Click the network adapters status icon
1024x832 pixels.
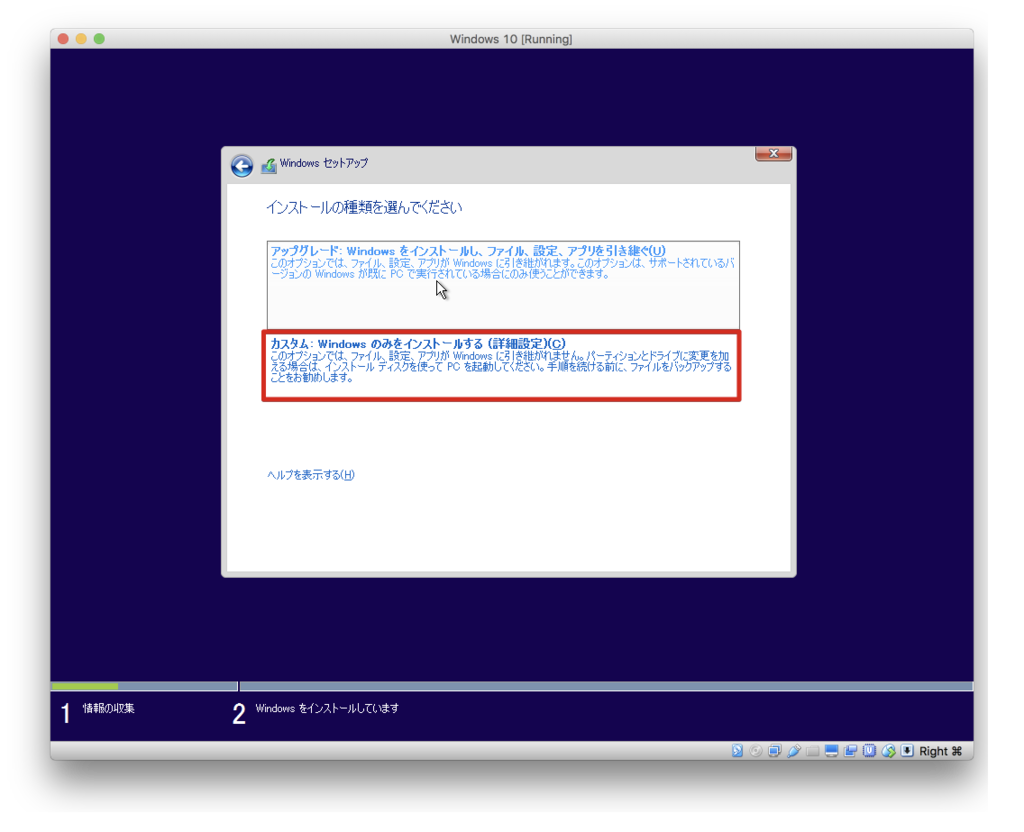[x=775, y=750]
